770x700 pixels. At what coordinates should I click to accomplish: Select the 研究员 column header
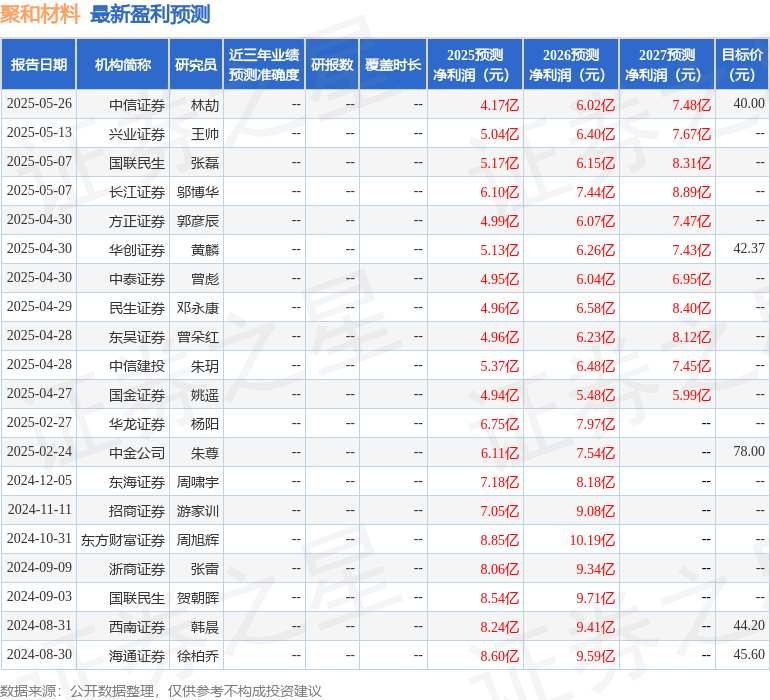click(x=196, y=64)
